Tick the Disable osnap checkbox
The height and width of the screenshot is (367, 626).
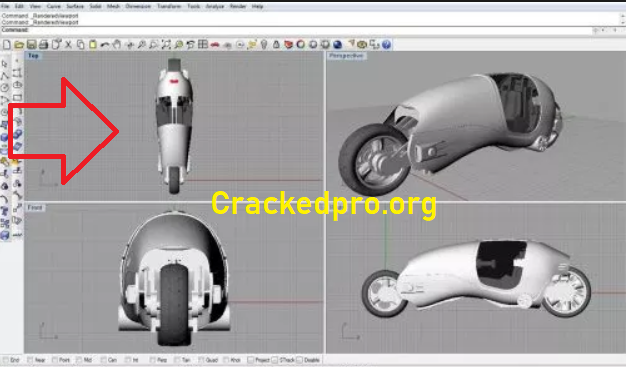pos(299,360)
